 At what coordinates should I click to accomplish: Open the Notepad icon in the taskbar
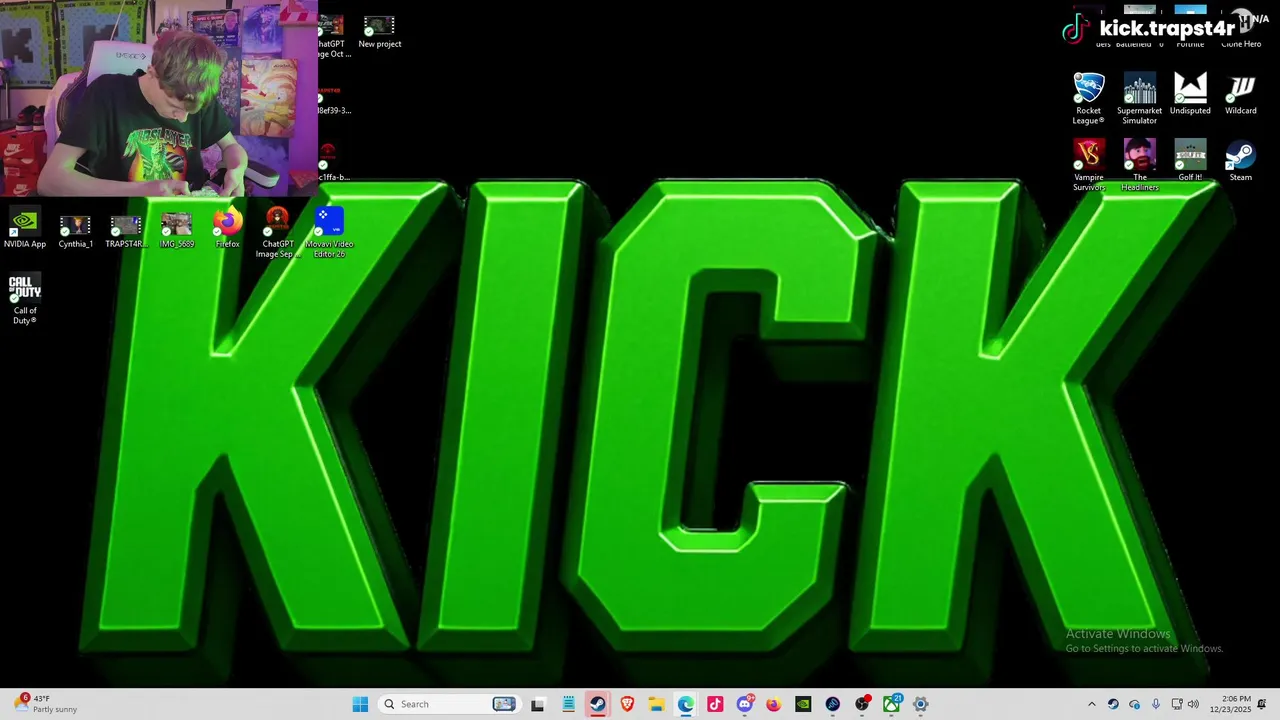point(568,704)
